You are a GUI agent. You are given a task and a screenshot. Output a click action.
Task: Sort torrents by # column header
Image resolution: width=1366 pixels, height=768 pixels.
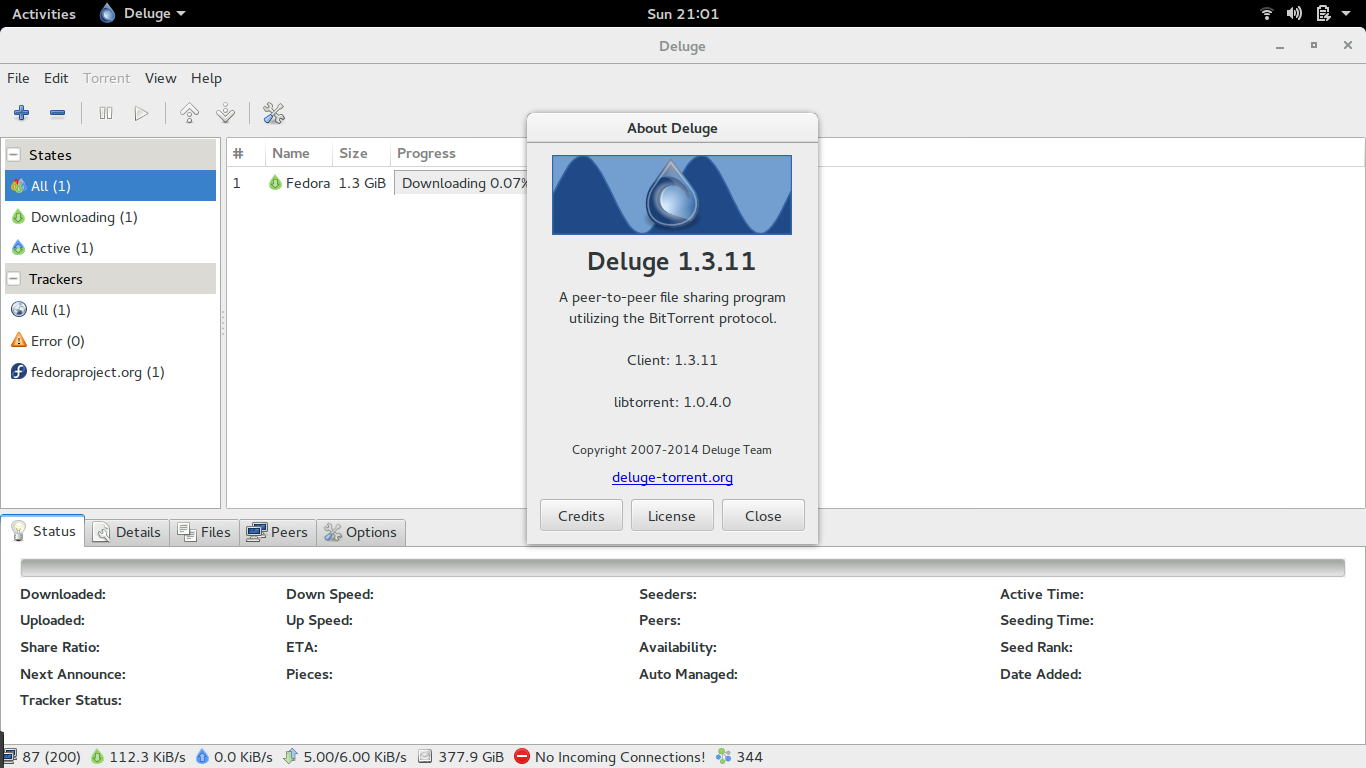(246, 153)
